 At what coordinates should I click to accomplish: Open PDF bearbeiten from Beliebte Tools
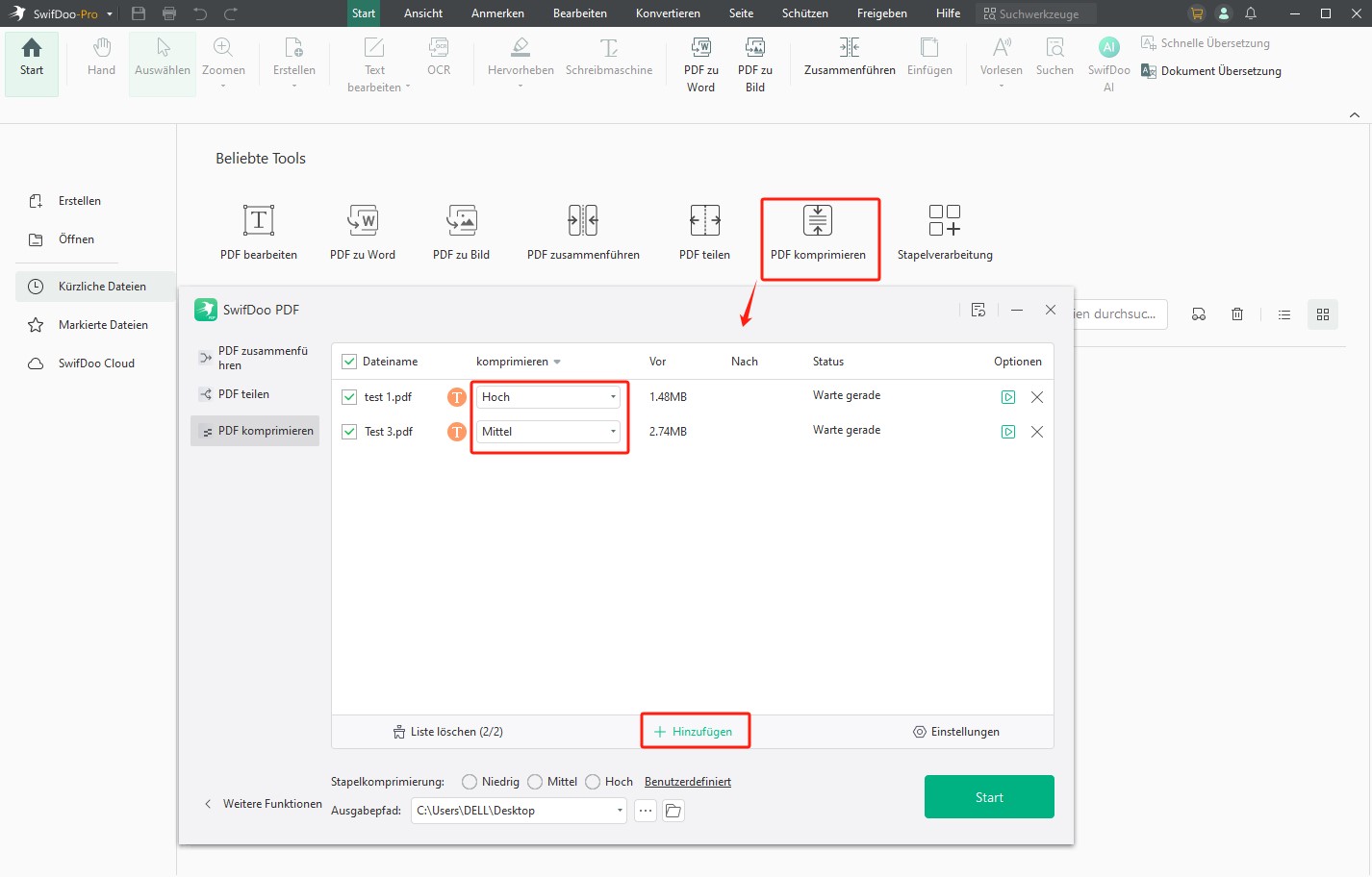click(259, 232)
